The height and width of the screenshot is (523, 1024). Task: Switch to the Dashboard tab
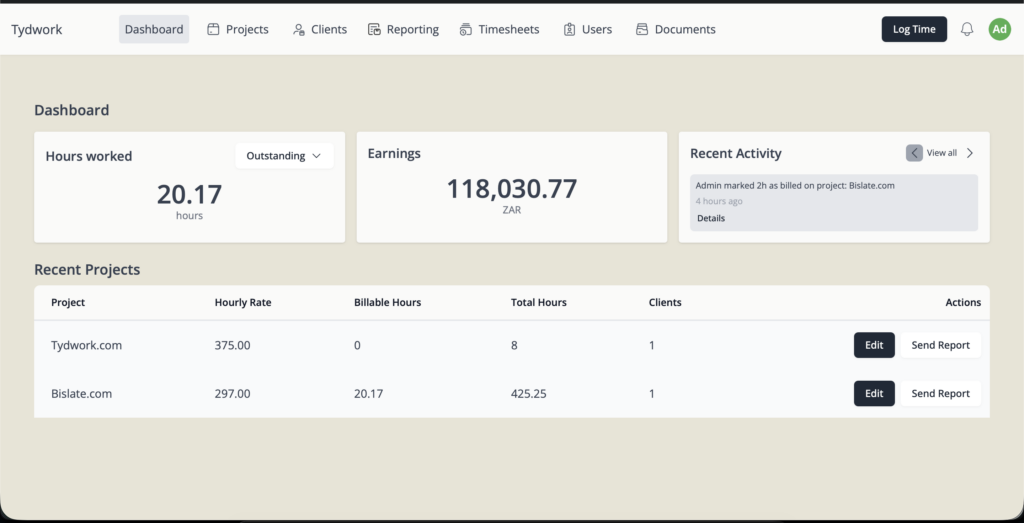tap(154, 30)
